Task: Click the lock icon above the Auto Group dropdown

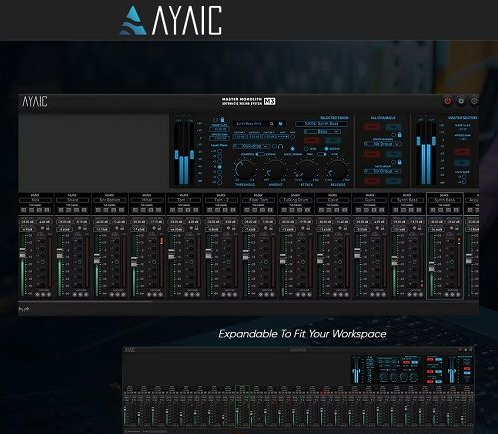Action: click(x=399, y=162)
